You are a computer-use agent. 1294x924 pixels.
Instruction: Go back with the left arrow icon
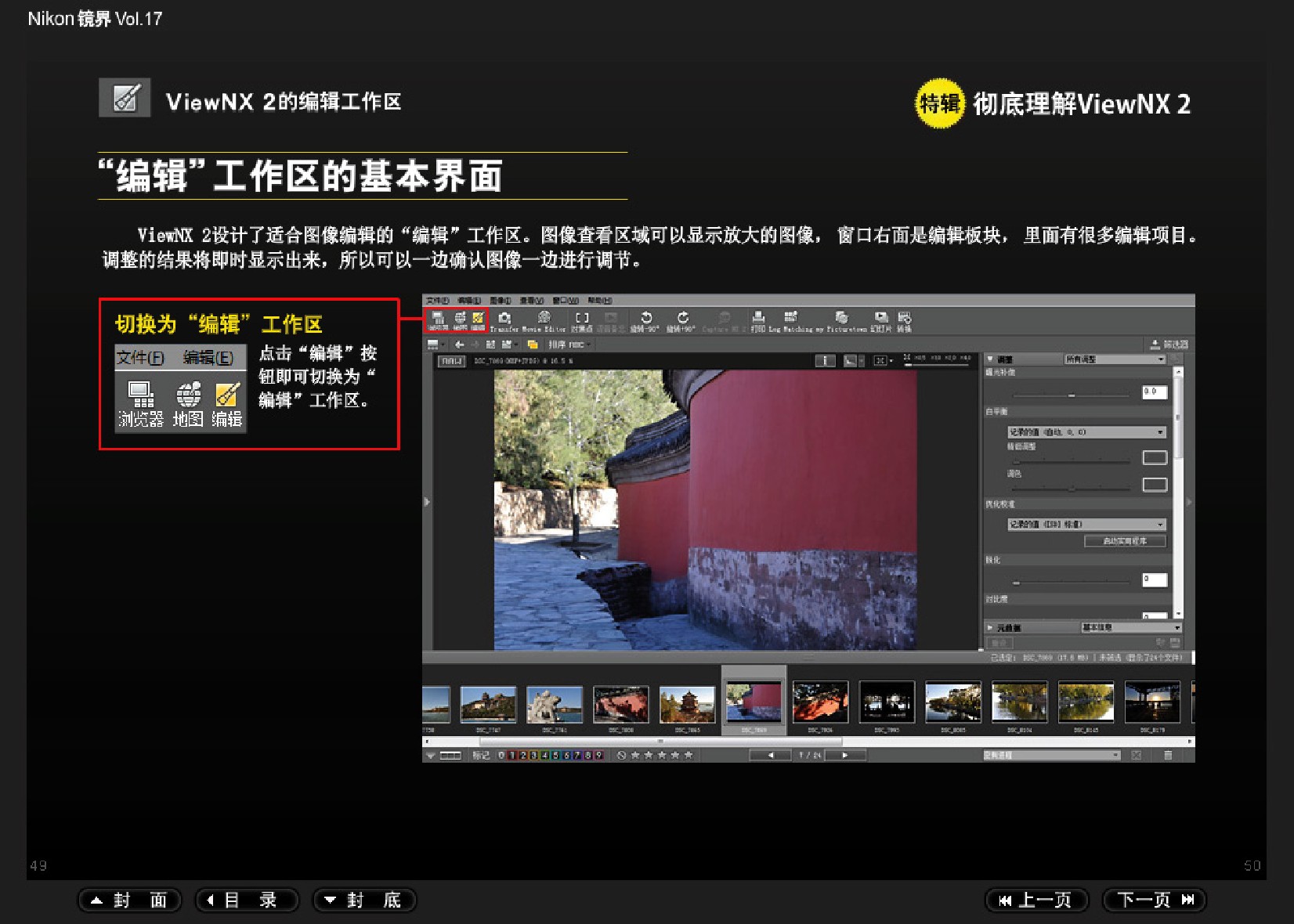[x=460, y=345]
